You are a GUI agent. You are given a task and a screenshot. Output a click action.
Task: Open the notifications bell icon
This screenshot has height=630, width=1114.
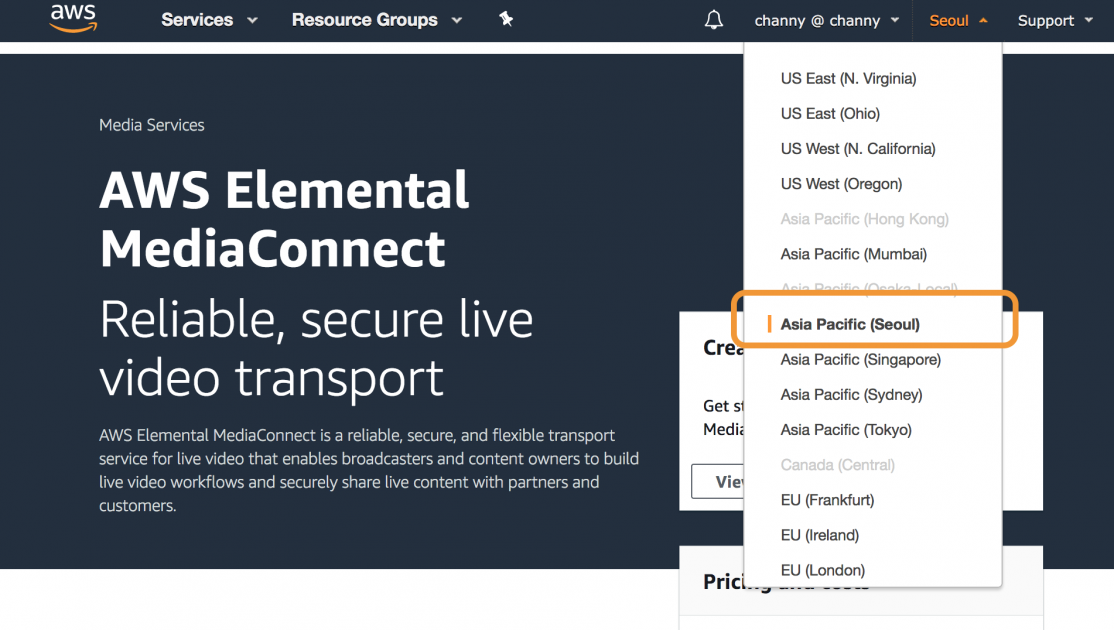(x=713, y=20)
